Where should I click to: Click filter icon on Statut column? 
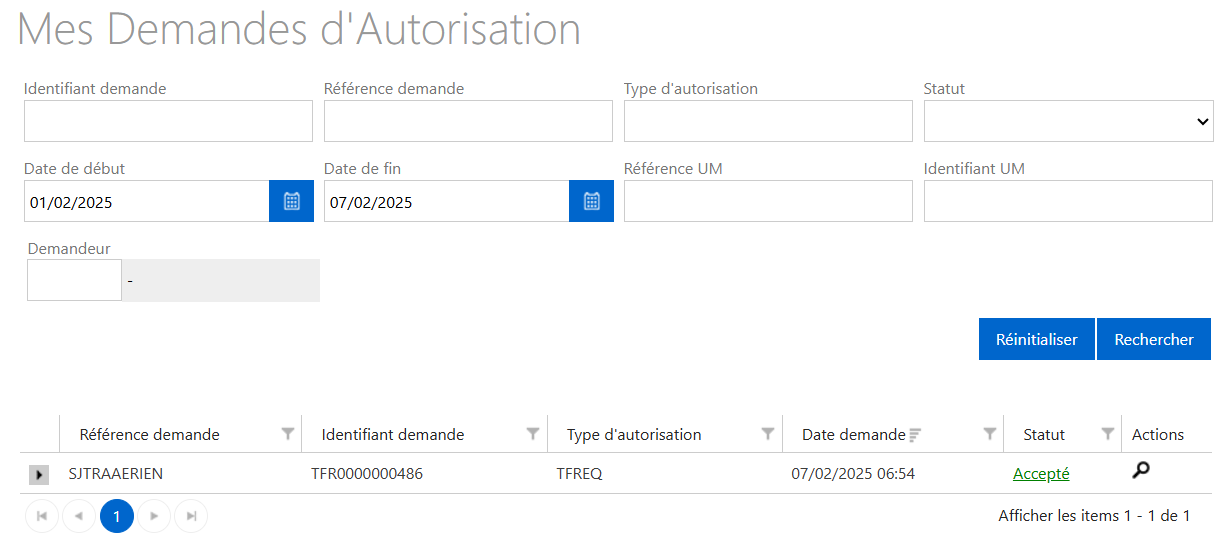click(x=1108, y=434)
